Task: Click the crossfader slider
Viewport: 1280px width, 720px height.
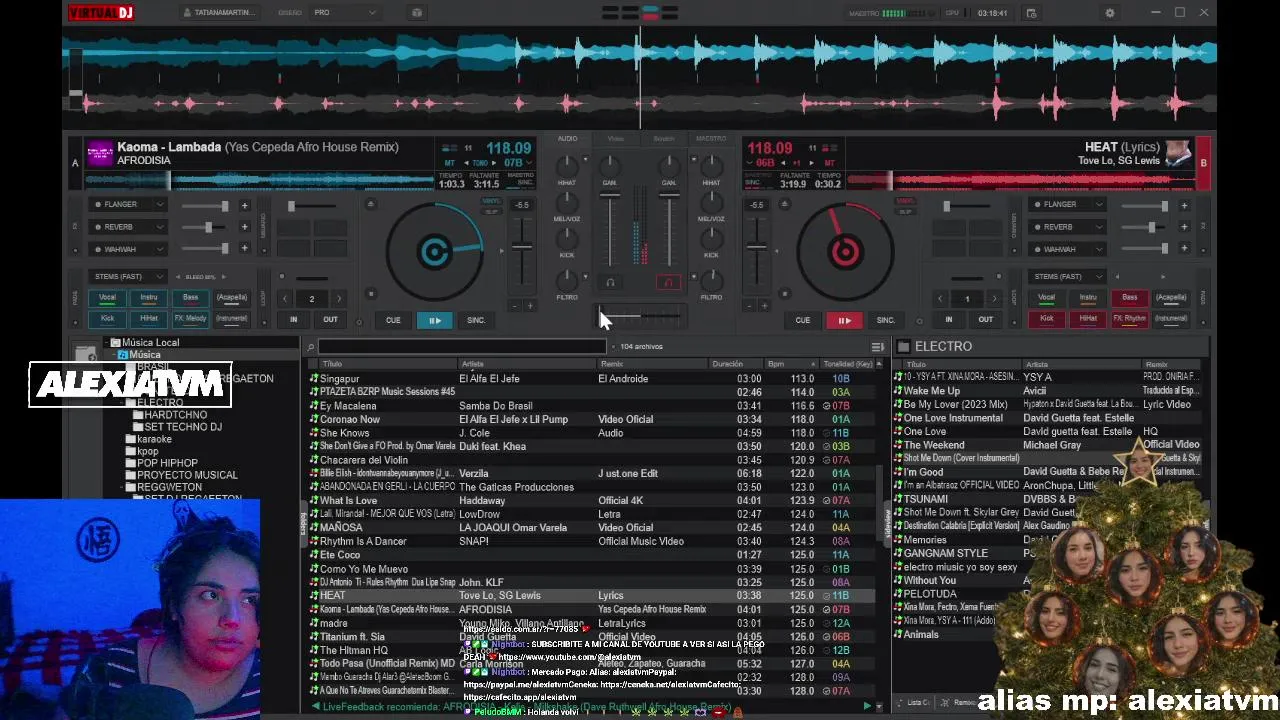Action: [640, 318]
